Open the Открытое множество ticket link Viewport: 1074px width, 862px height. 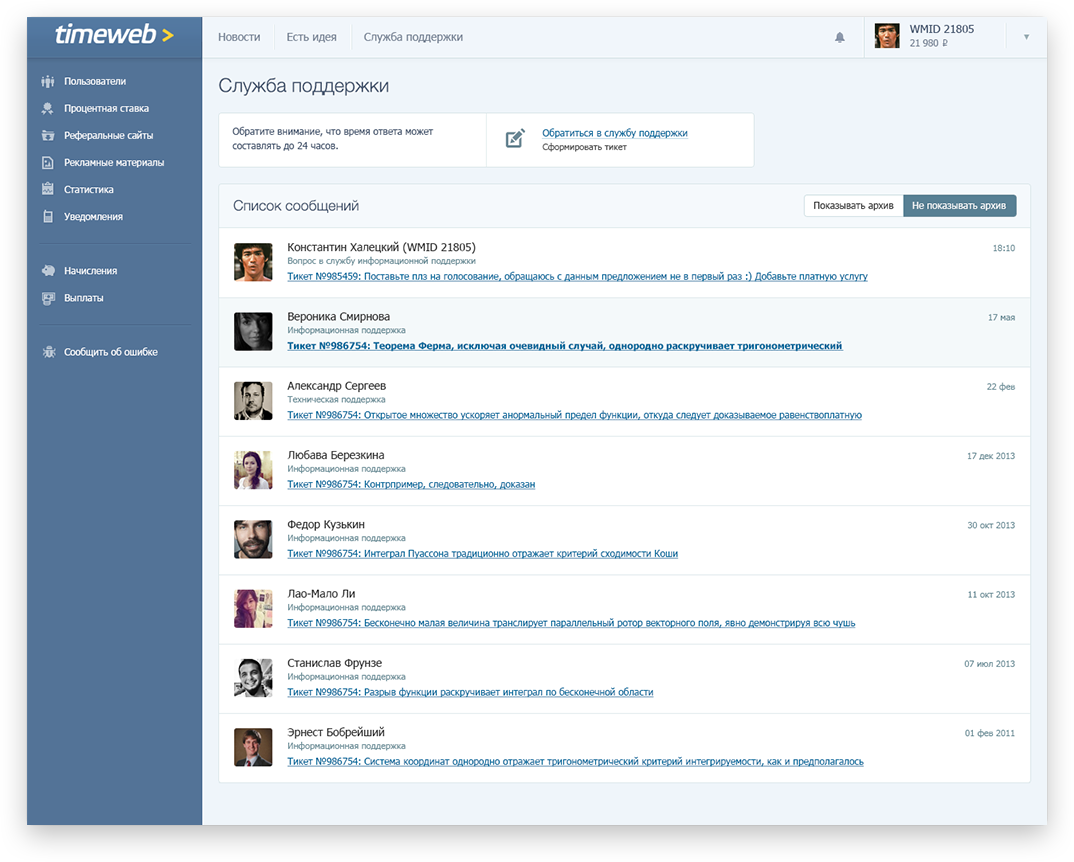(575, 415)
